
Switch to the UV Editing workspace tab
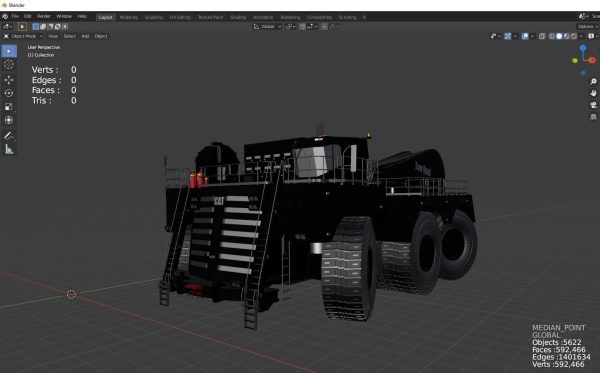tap(180, 17)
